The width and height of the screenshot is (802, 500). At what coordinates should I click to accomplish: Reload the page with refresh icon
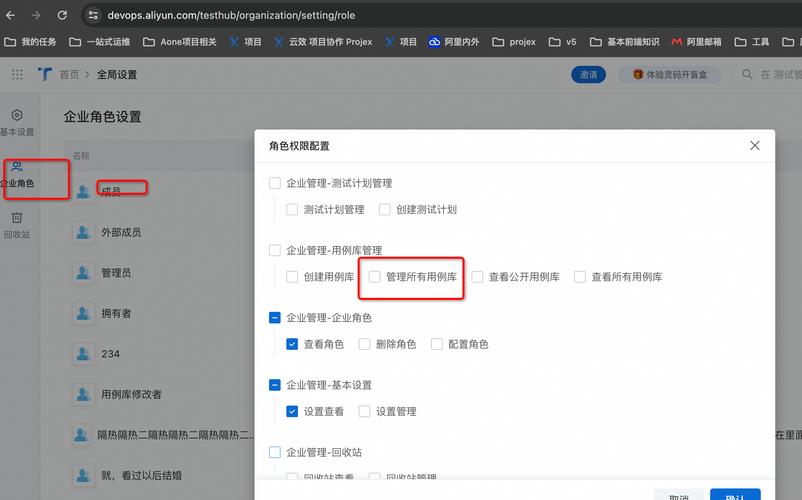tap(62, 15)
